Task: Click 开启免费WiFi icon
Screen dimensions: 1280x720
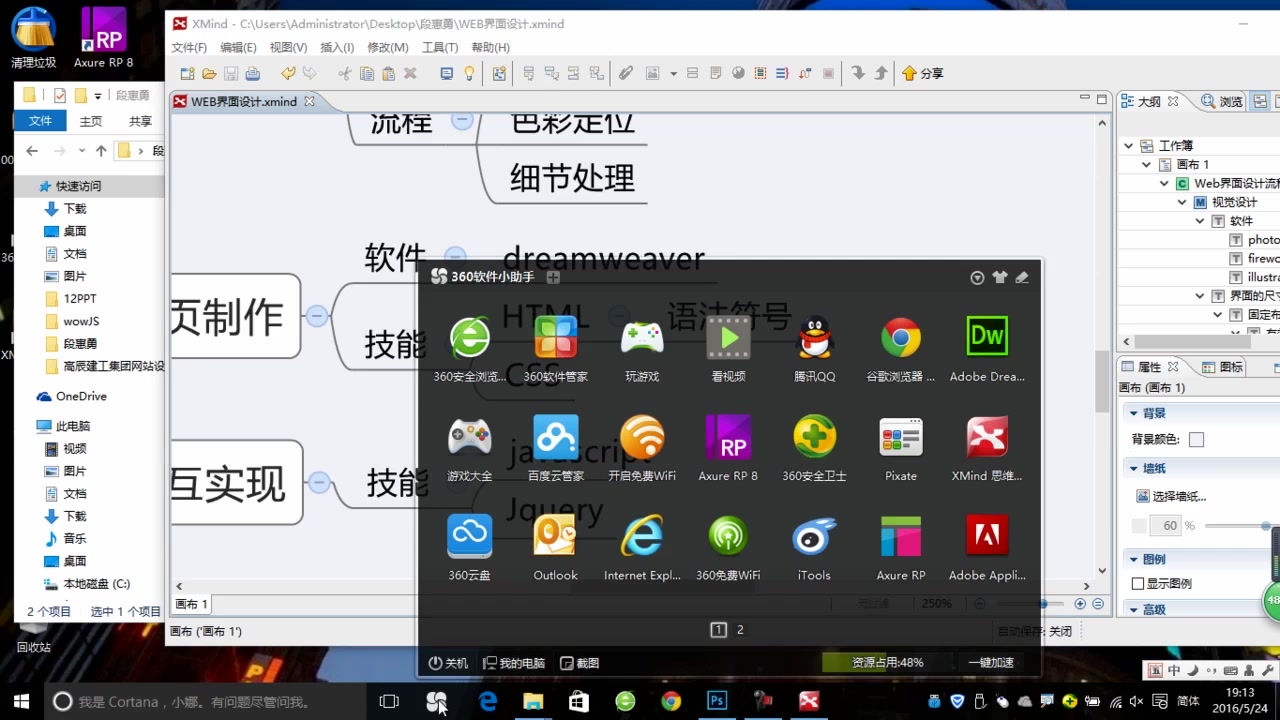Action: (x=642, y=448)
